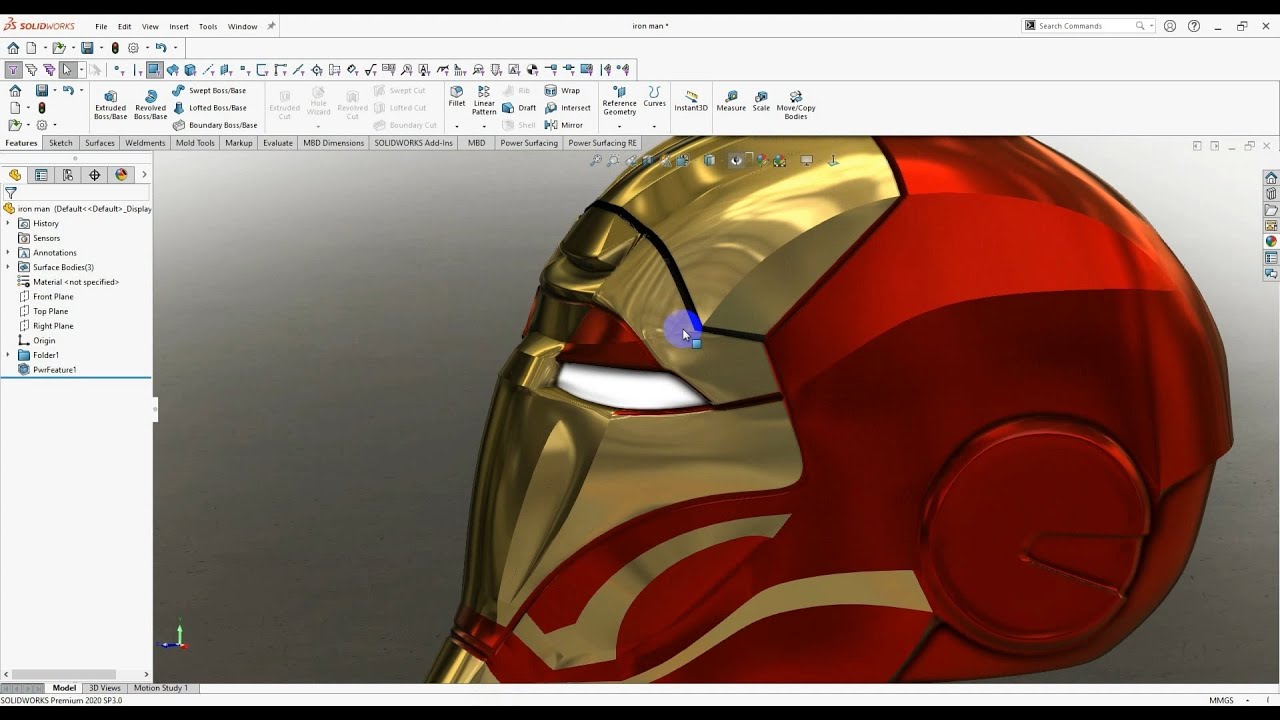
Task: Switch to the Power Surfacing tab
Action: (529, 143)
